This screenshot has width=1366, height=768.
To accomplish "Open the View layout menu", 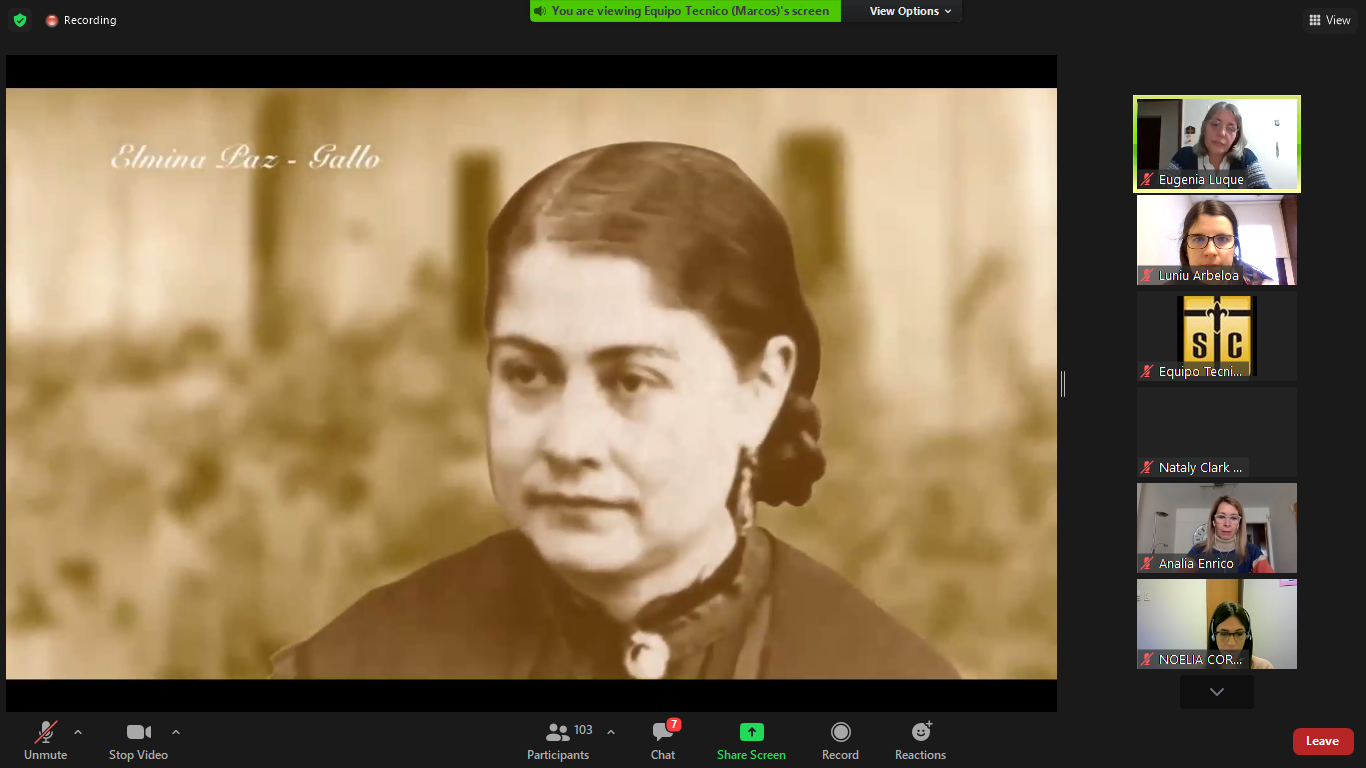I will (x=1330, y=20).
